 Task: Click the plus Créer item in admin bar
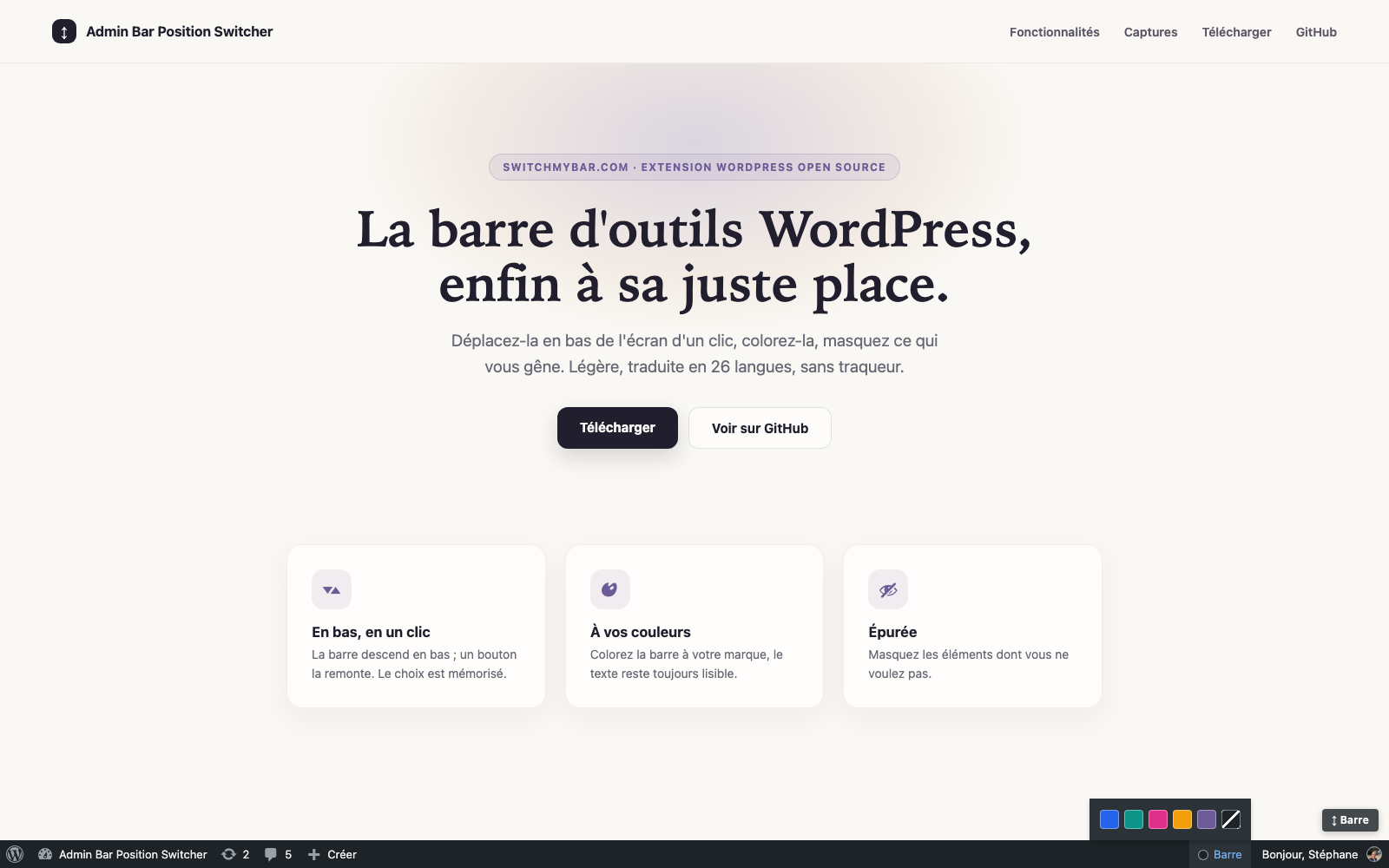pyautogui.click(x=332, y=854)
